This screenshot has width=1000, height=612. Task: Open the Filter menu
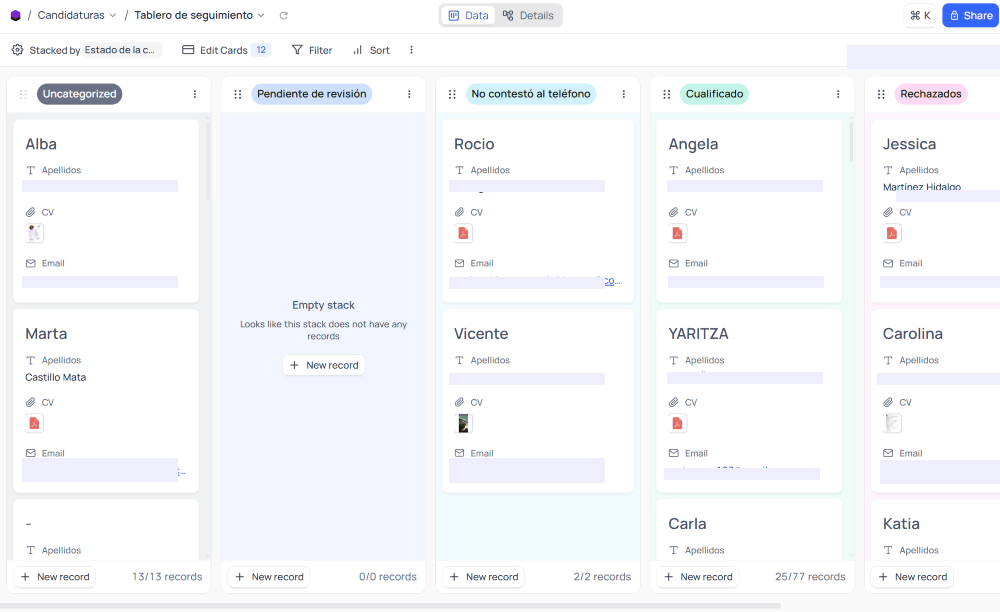point(312,50)
